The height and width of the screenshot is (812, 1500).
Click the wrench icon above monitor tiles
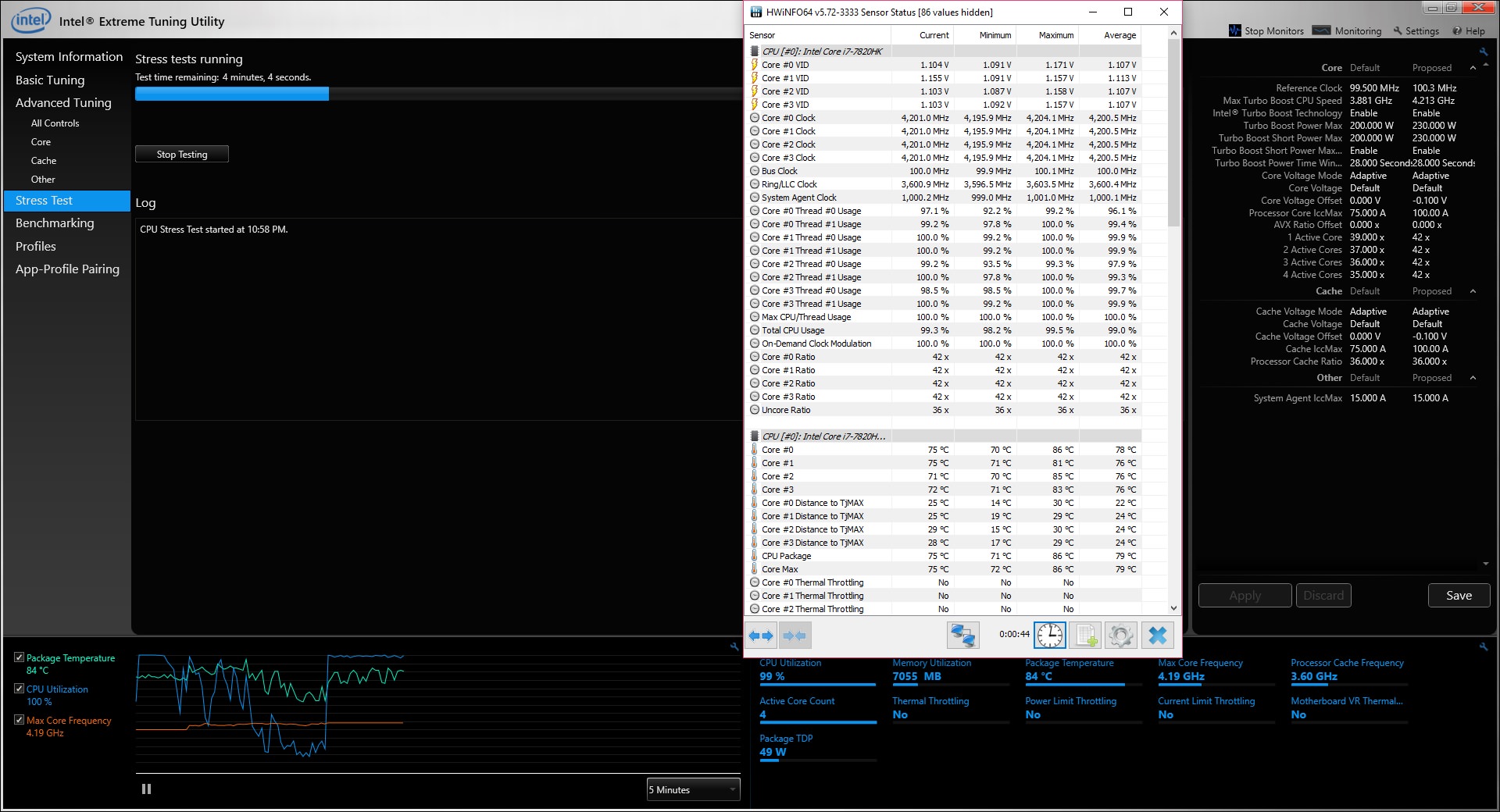click(1484, 646)
